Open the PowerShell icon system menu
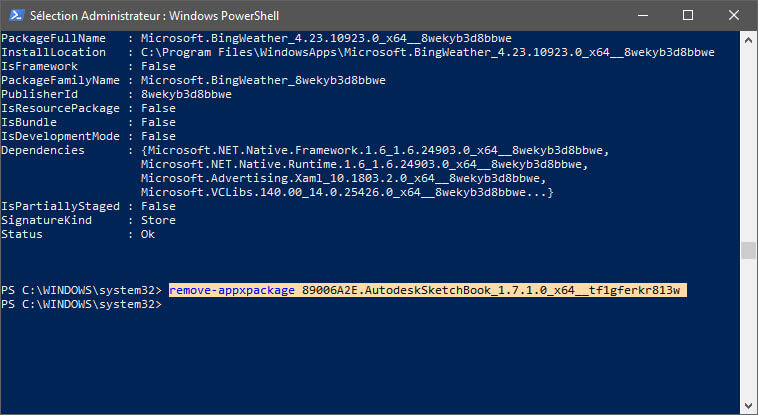 pos(16,15)
